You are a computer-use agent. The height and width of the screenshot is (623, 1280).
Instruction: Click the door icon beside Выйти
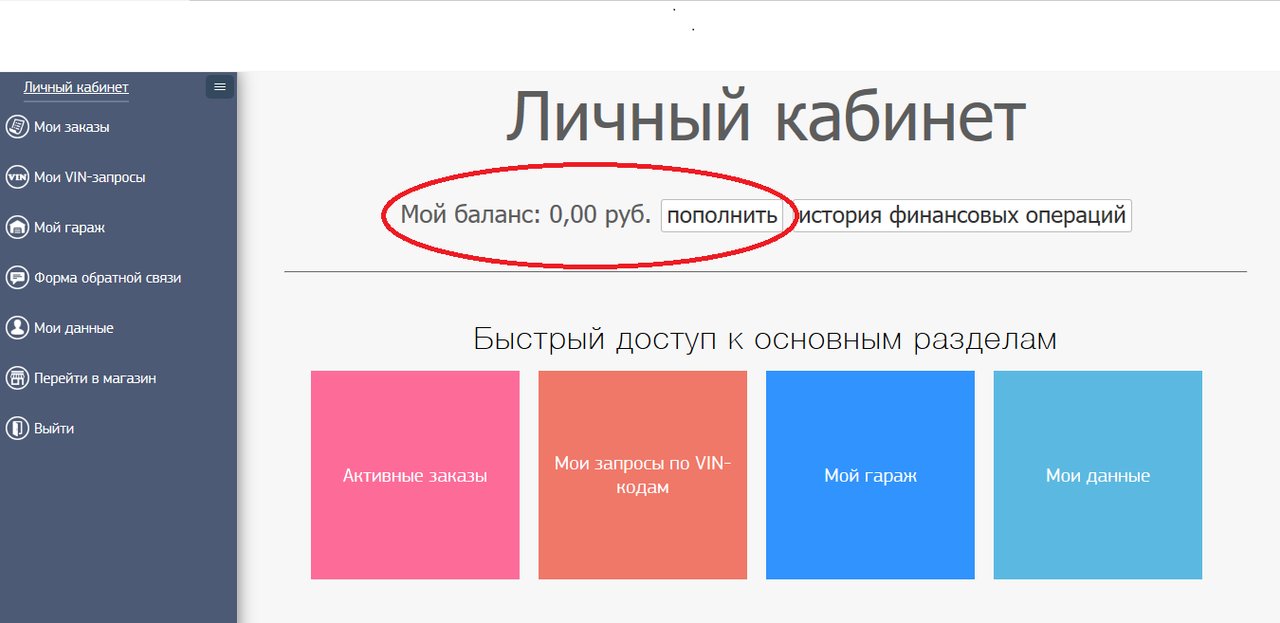tap(16, 428)
